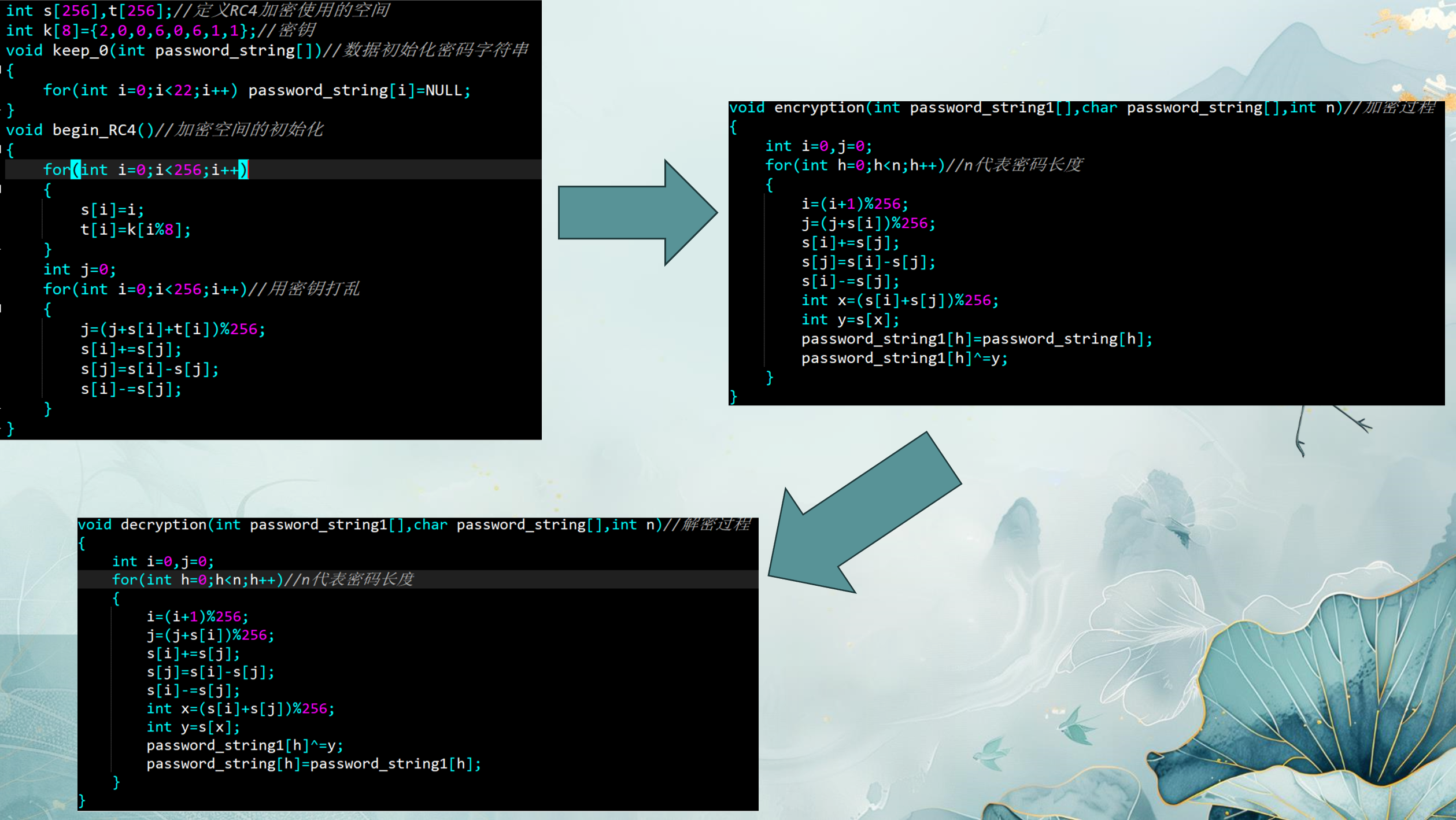Click the highlighted opening parenthesis after 'for'
This screenshot has height=820, width=1456.
click(75, 170)
